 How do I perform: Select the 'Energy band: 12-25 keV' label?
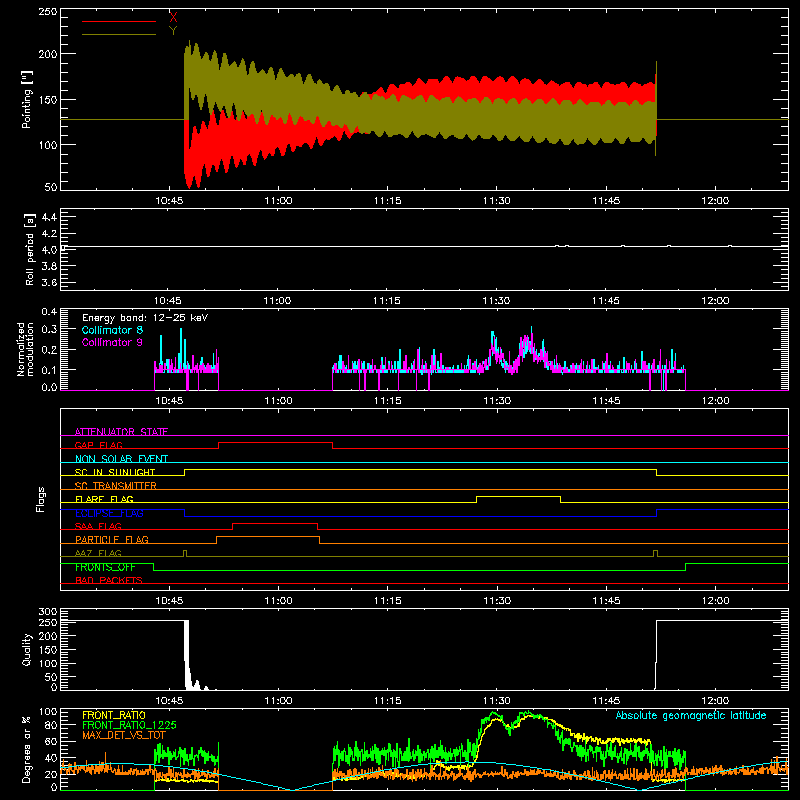[x=145, y=318]
